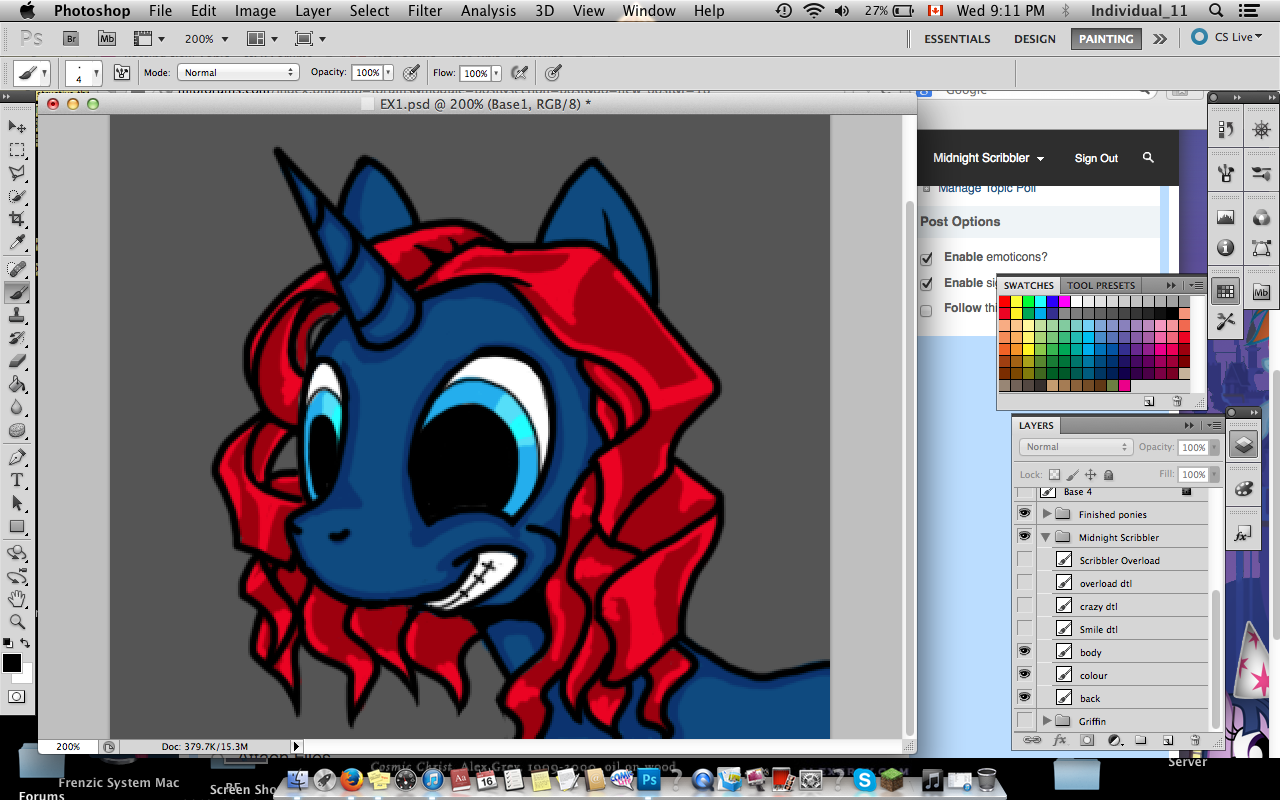Click delete layer trash icon
Image resolution: width=1280 pixels, height=800 pixels.
1194,741
